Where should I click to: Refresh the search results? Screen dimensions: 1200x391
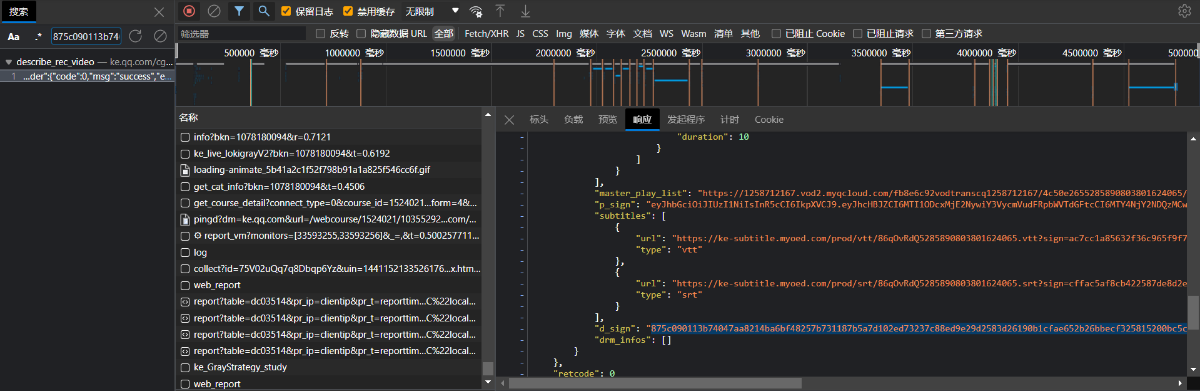click(x=136, y=36)
